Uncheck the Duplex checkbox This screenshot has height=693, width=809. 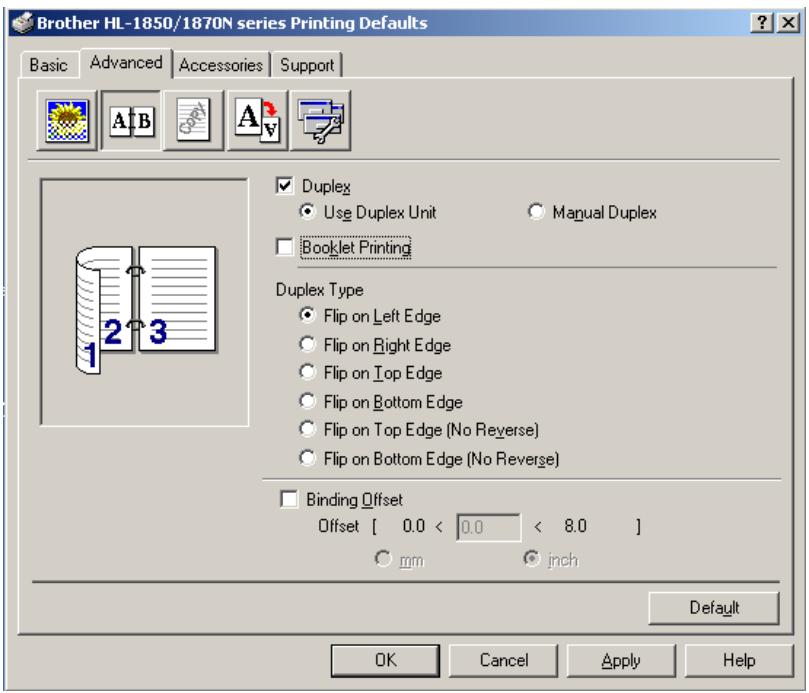285,186
